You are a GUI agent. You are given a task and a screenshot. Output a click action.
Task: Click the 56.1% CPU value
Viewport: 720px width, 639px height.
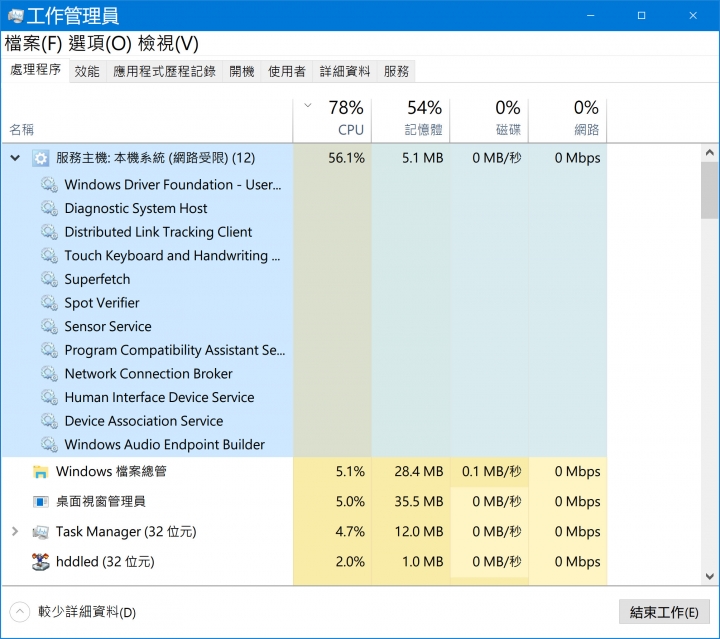click(346, 158)
